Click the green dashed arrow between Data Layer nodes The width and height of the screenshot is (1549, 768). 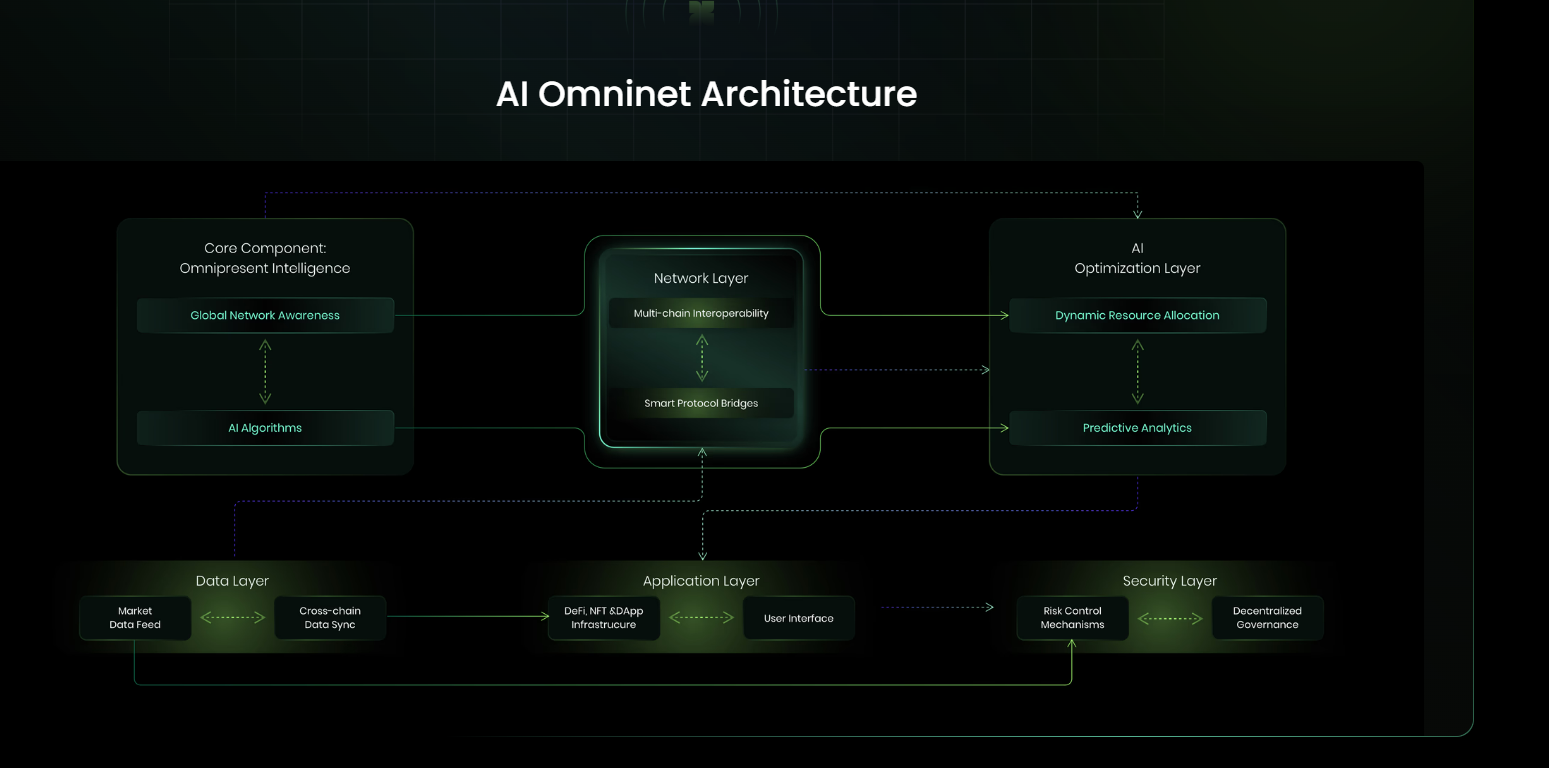(232, 617)
